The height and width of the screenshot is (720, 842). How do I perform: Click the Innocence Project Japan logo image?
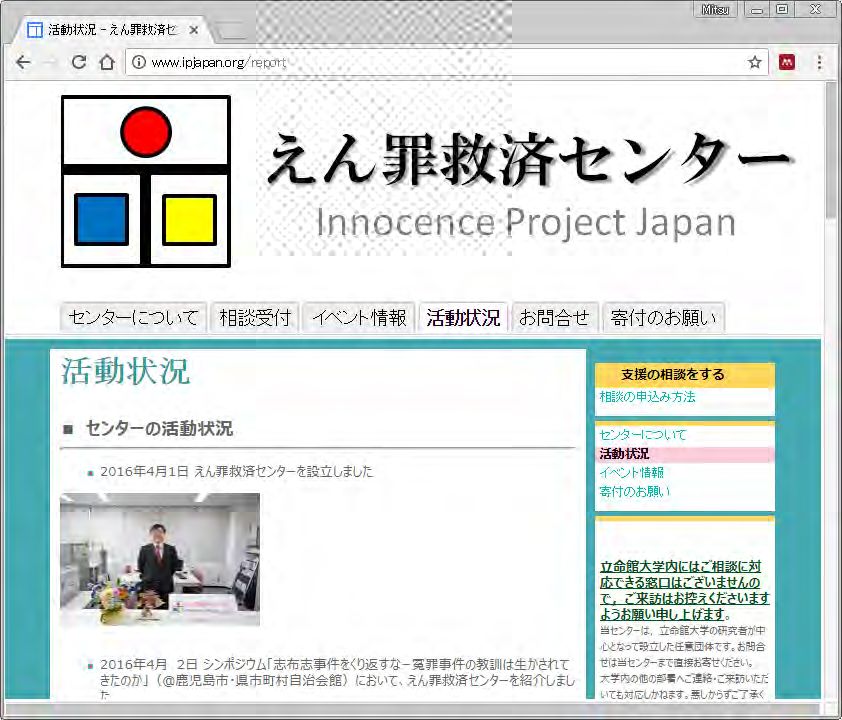click(146, 181)
